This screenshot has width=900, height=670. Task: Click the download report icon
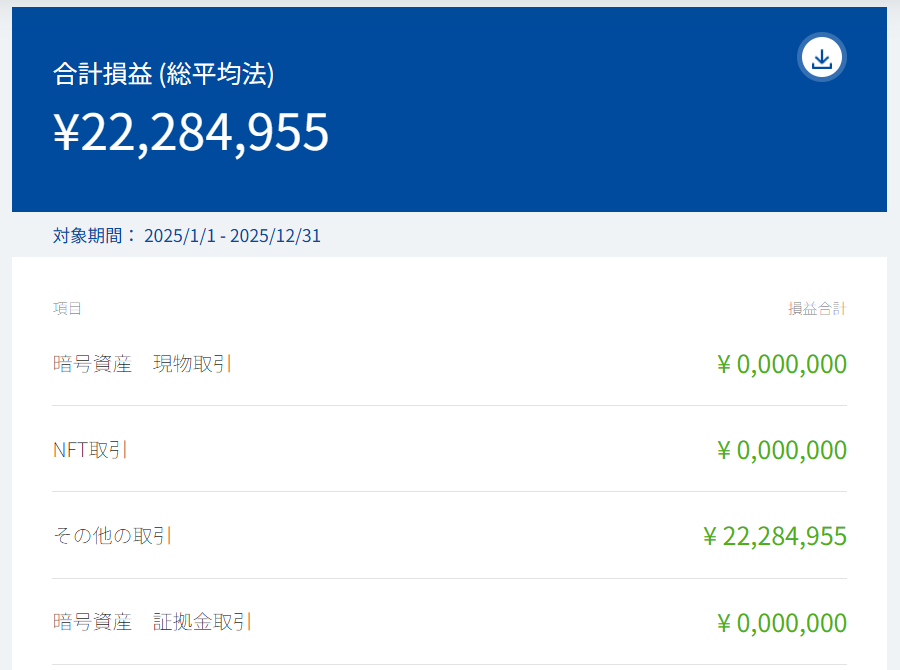pyautogui.click(x=822, y=58)
